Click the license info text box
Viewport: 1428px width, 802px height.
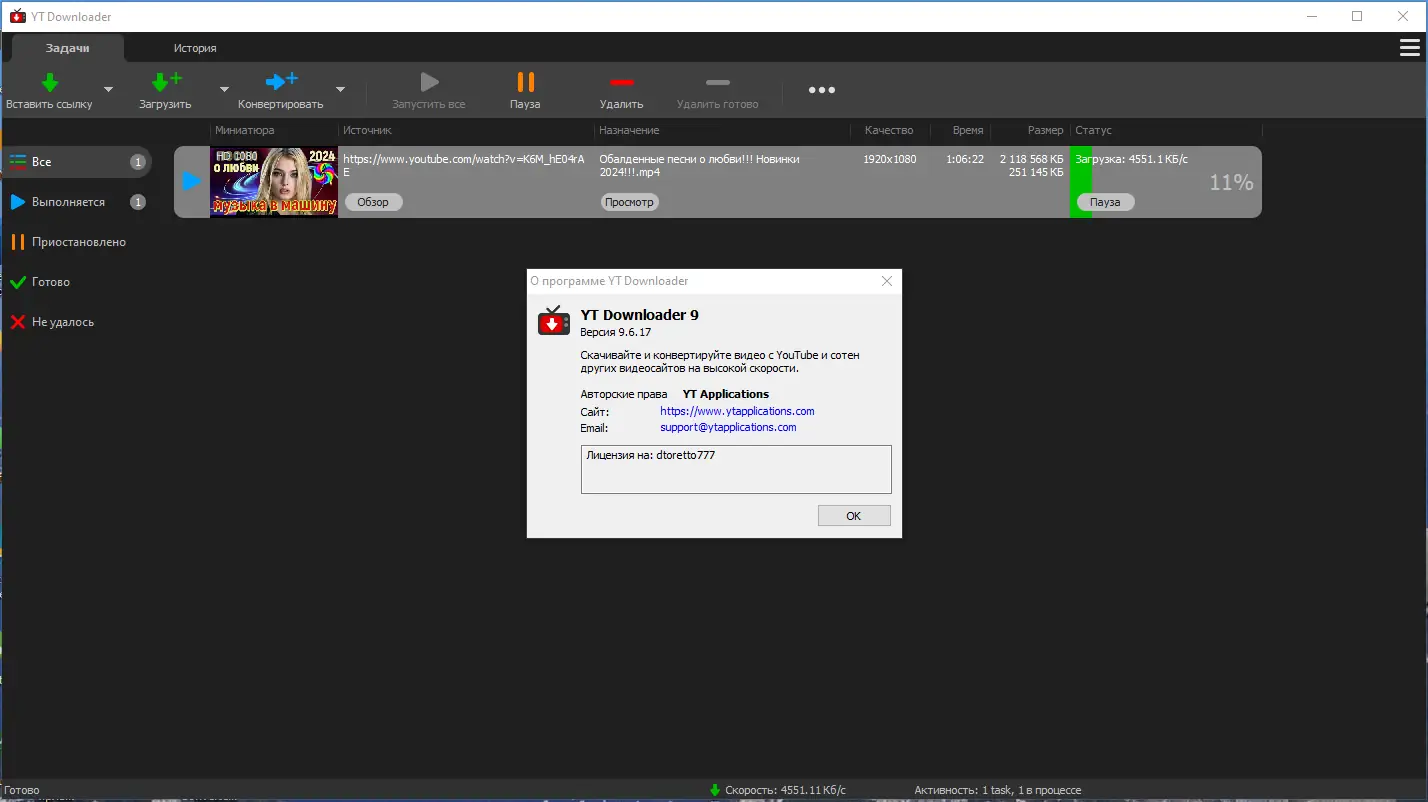pos(736,469)
